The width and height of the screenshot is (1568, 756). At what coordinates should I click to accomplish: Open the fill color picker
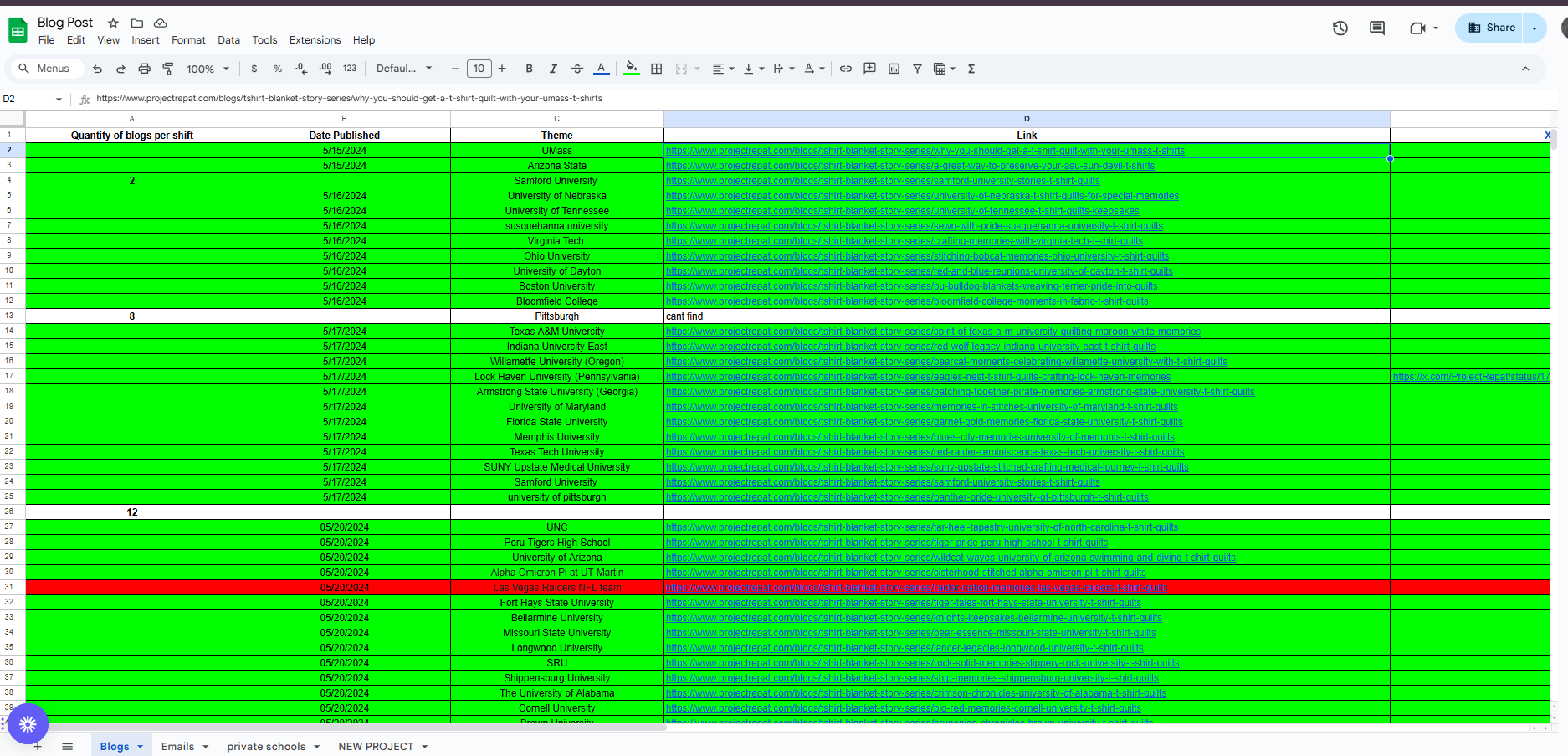coord(632,69)
